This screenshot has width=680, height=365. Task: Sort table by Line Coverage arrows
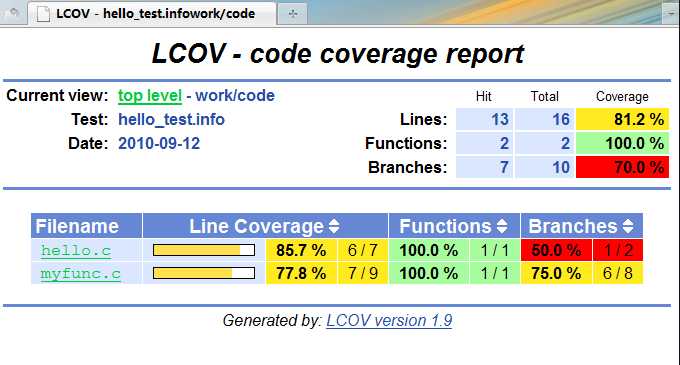[333, 226]
